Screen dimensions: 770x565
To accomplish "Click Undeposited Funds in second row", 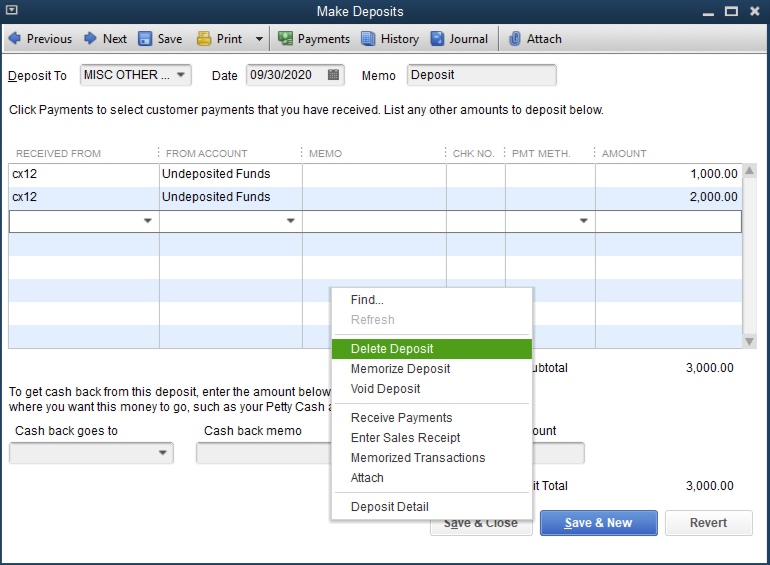I will click(216, 197).
